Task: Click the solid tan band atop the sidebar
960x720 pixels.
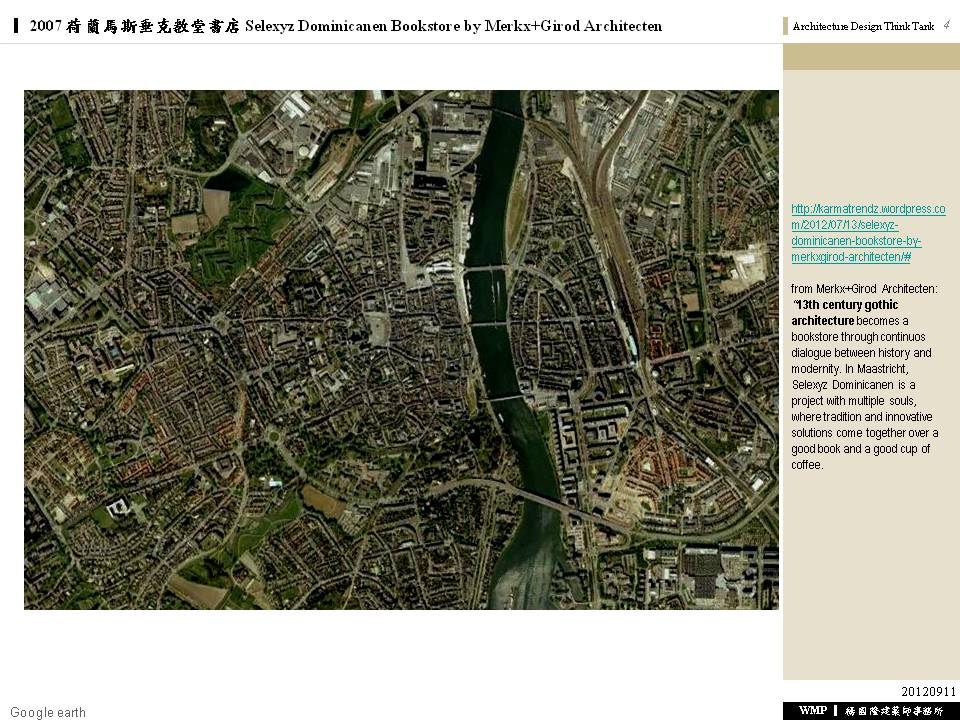Action: [871, 57]
